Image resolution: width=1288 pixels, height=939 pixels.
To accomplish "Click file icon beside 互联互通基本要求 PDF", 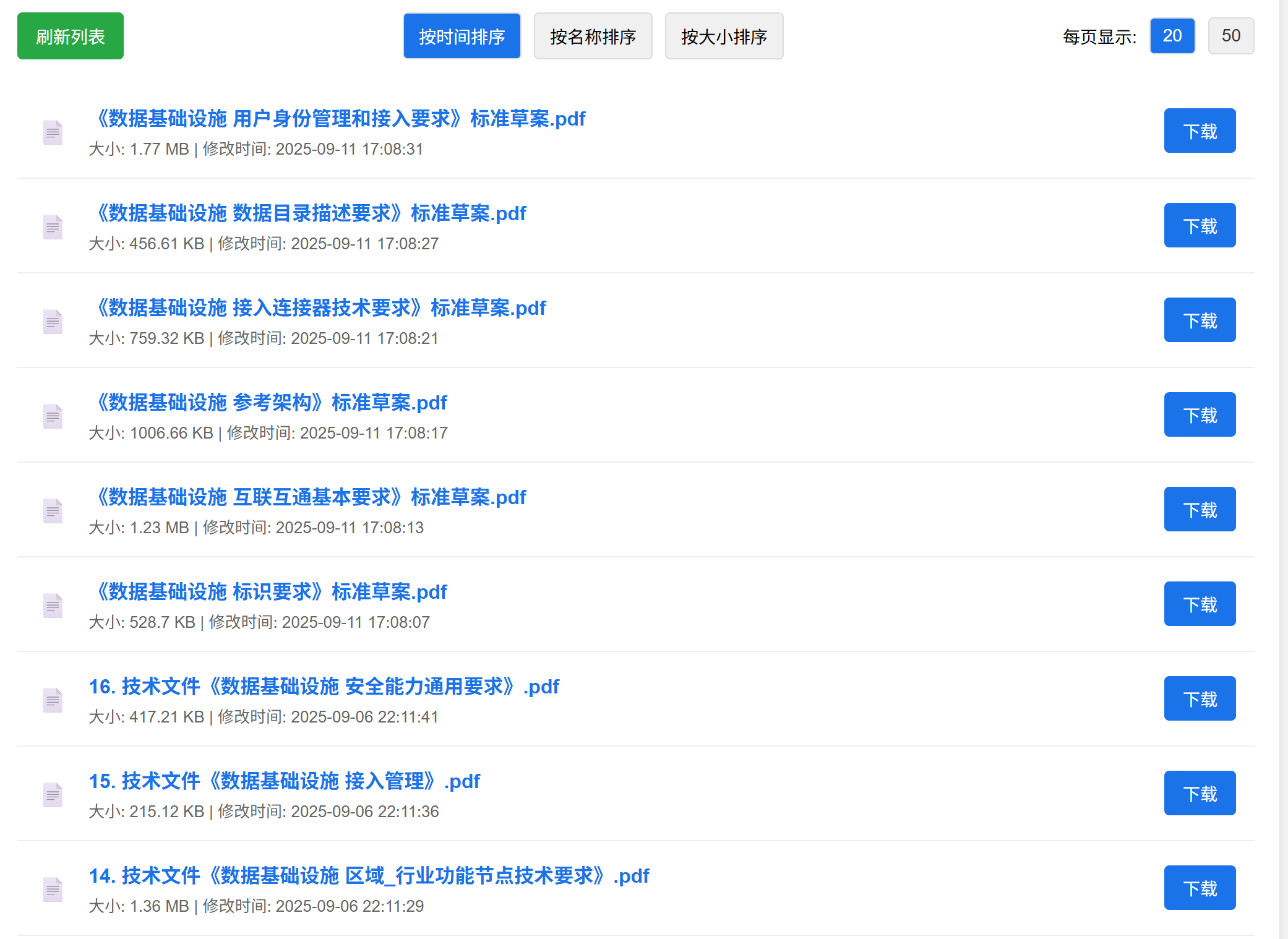I will pos(53,511).
